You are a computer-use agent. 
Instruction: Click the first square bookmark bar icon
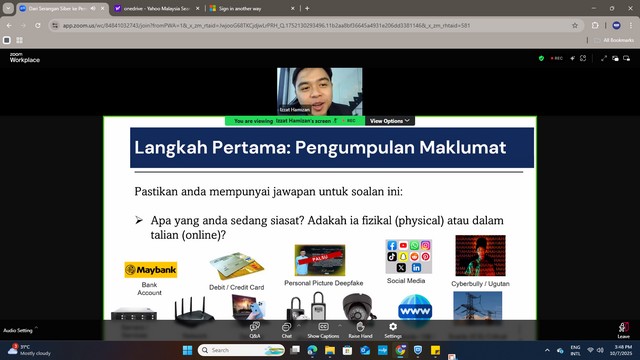(x=7, y=40)
